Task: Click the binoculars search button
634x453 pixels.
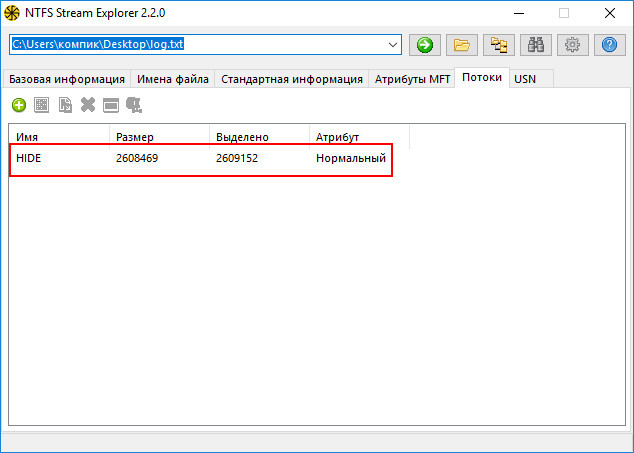Action: point(535,45)
